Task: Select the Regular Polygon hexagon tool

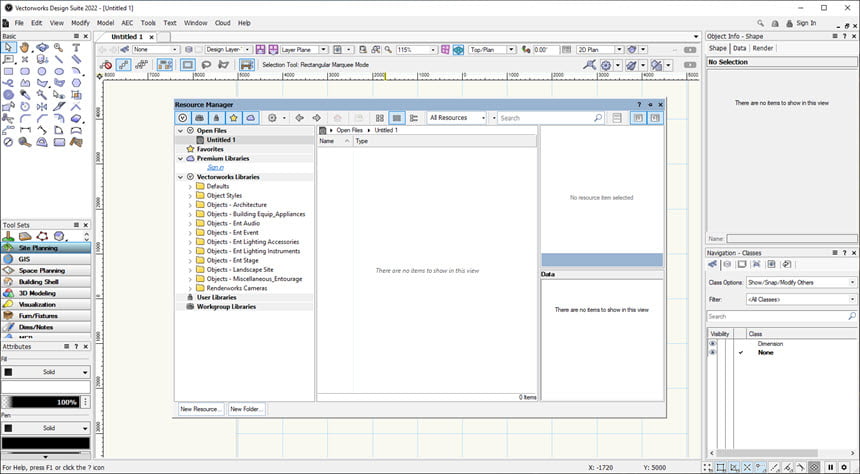Action: [x=76, y=83]
